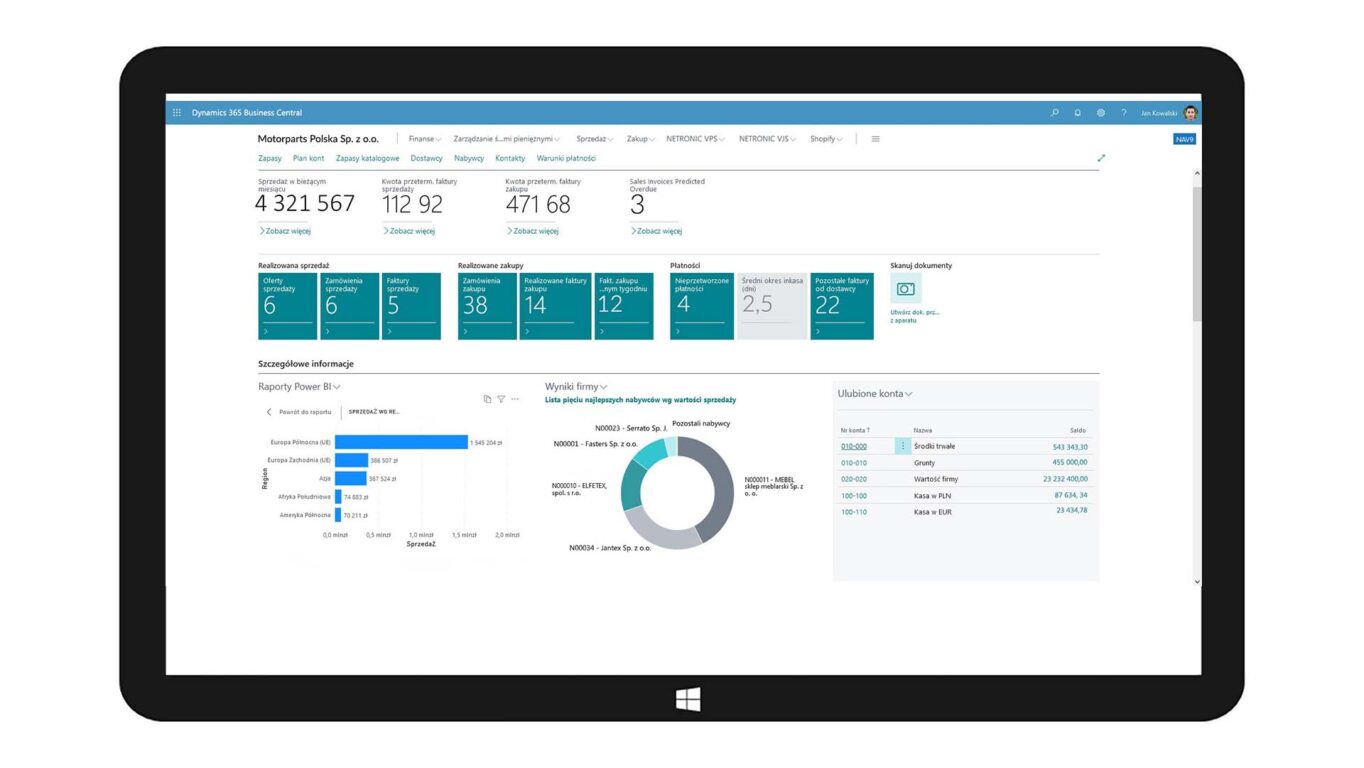The image size is (1364, 768).
Task: Open row options dots for account 010-000
Action: [903, 446]
